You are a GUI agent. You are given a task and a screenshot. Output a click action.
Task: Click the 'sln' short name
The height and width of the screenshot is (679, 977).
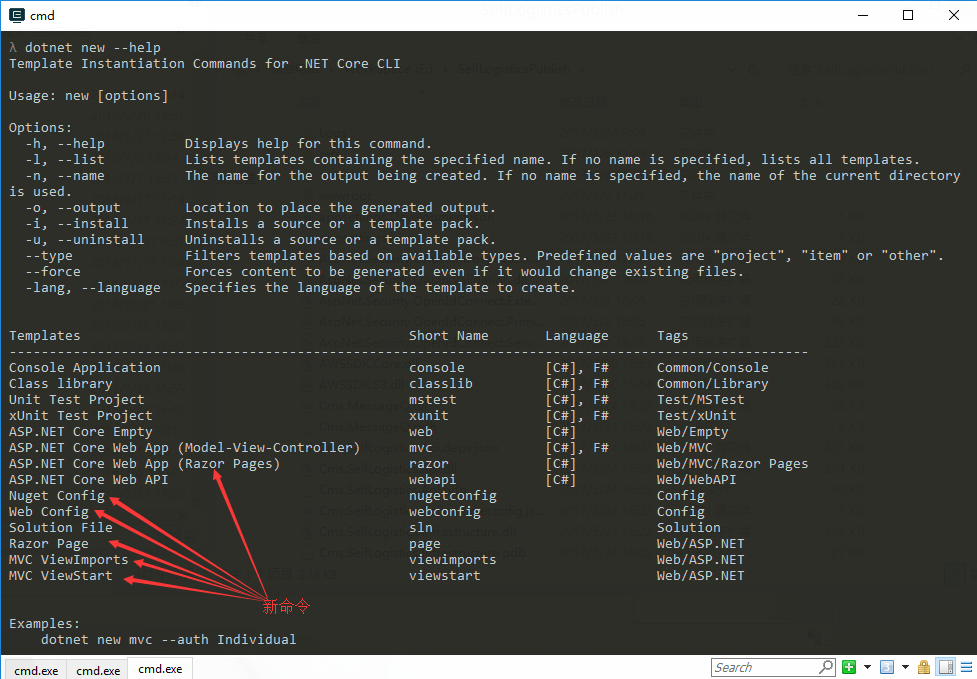(421, 528)
